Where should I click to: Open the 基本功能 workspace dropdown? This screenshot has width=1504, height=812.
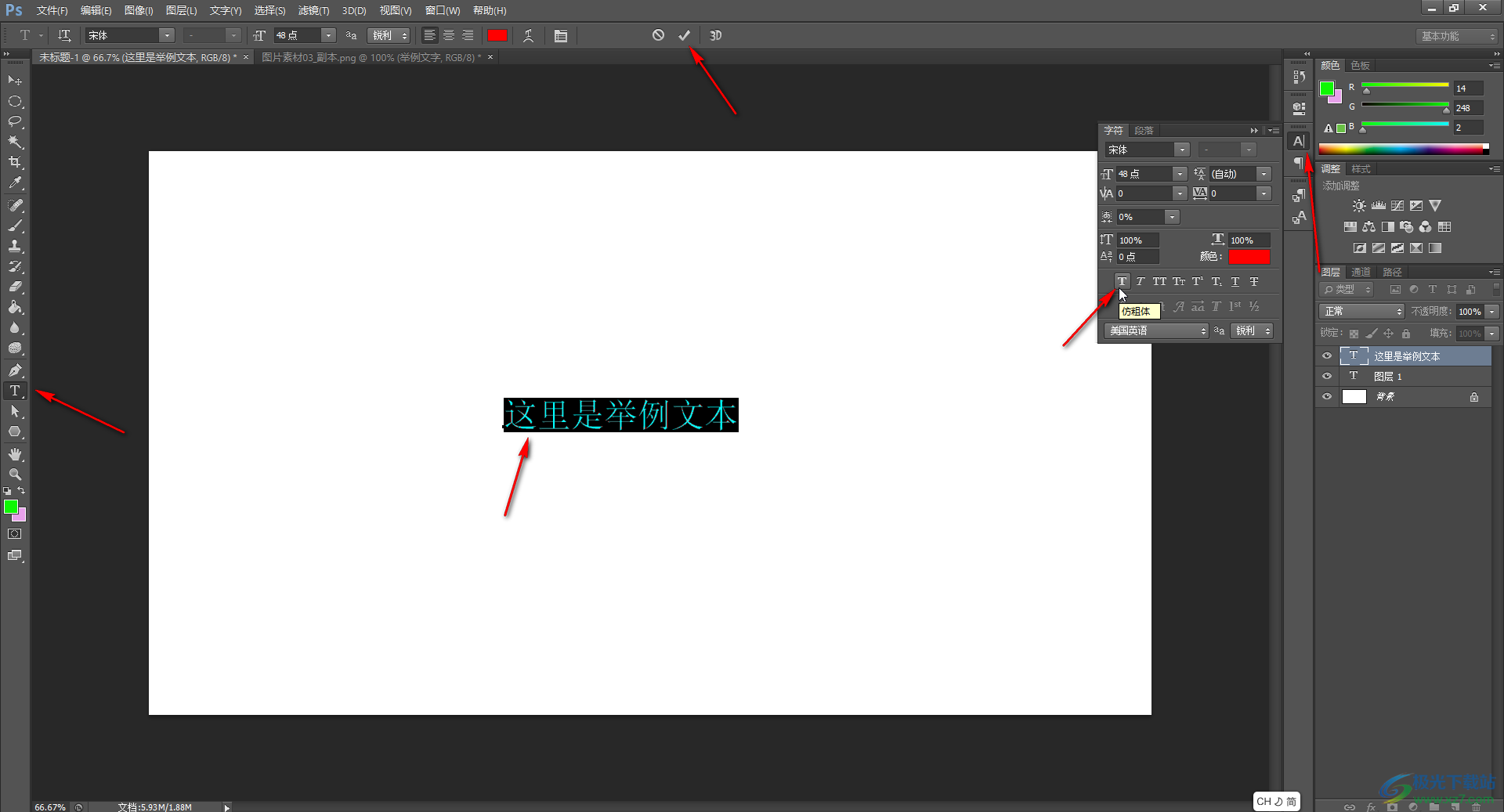pos(1458,36)
